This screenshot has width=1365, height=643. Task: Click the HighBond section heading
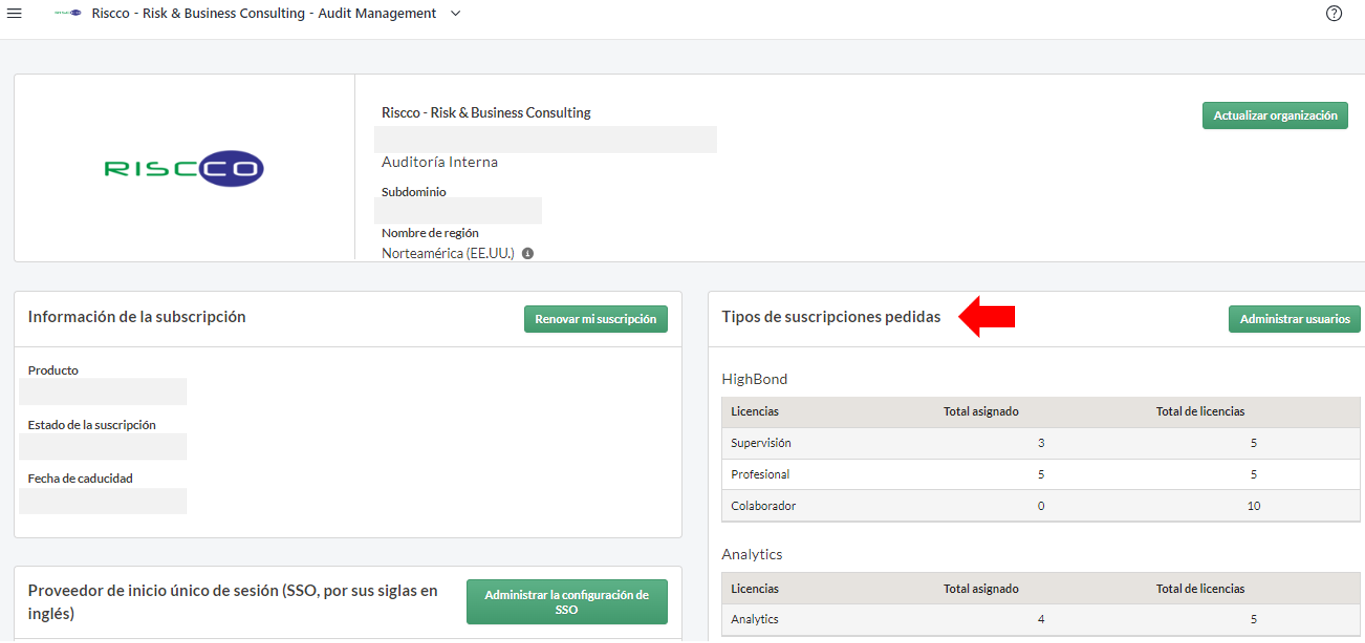click(755, 379)
